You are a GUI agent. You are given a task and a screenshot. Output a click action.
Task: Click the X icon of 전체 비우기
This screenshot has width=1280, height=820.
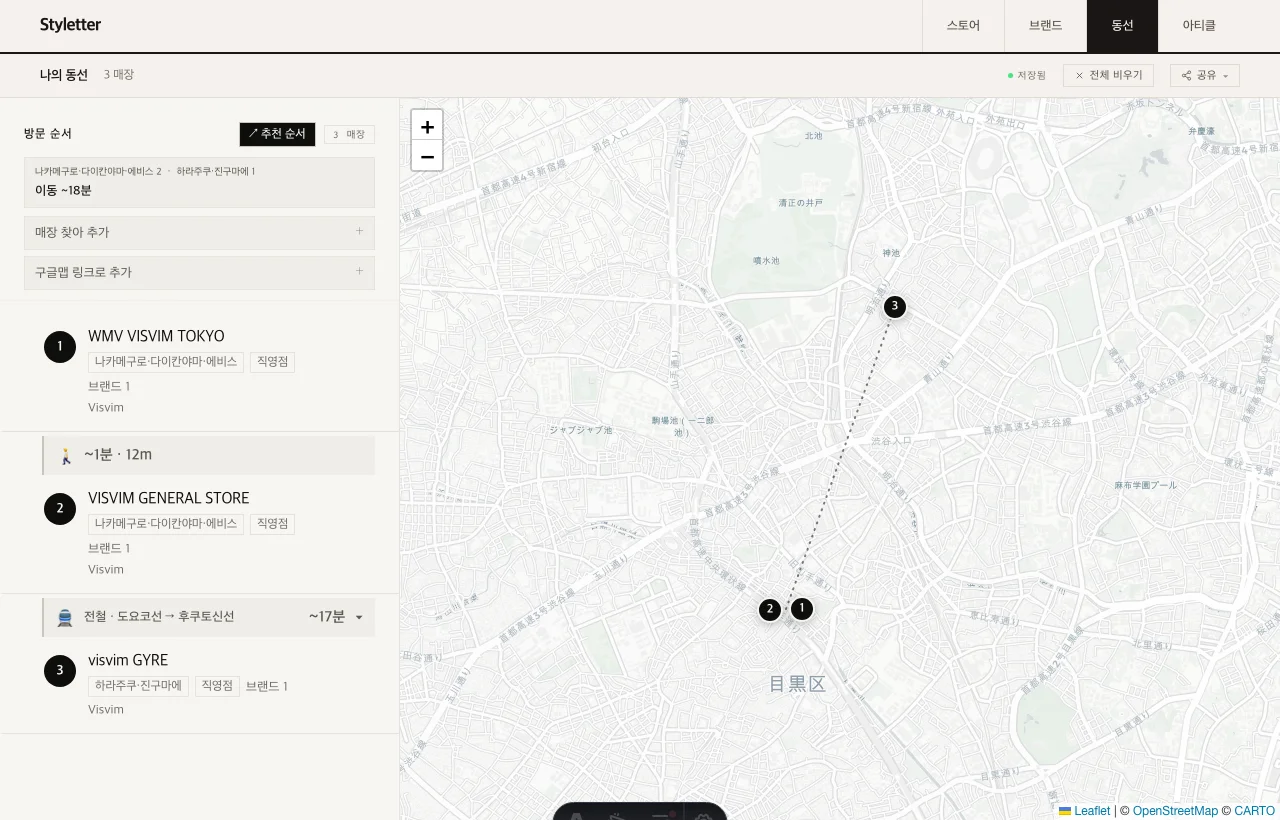pyautogui.click(x=1079, y=76)
